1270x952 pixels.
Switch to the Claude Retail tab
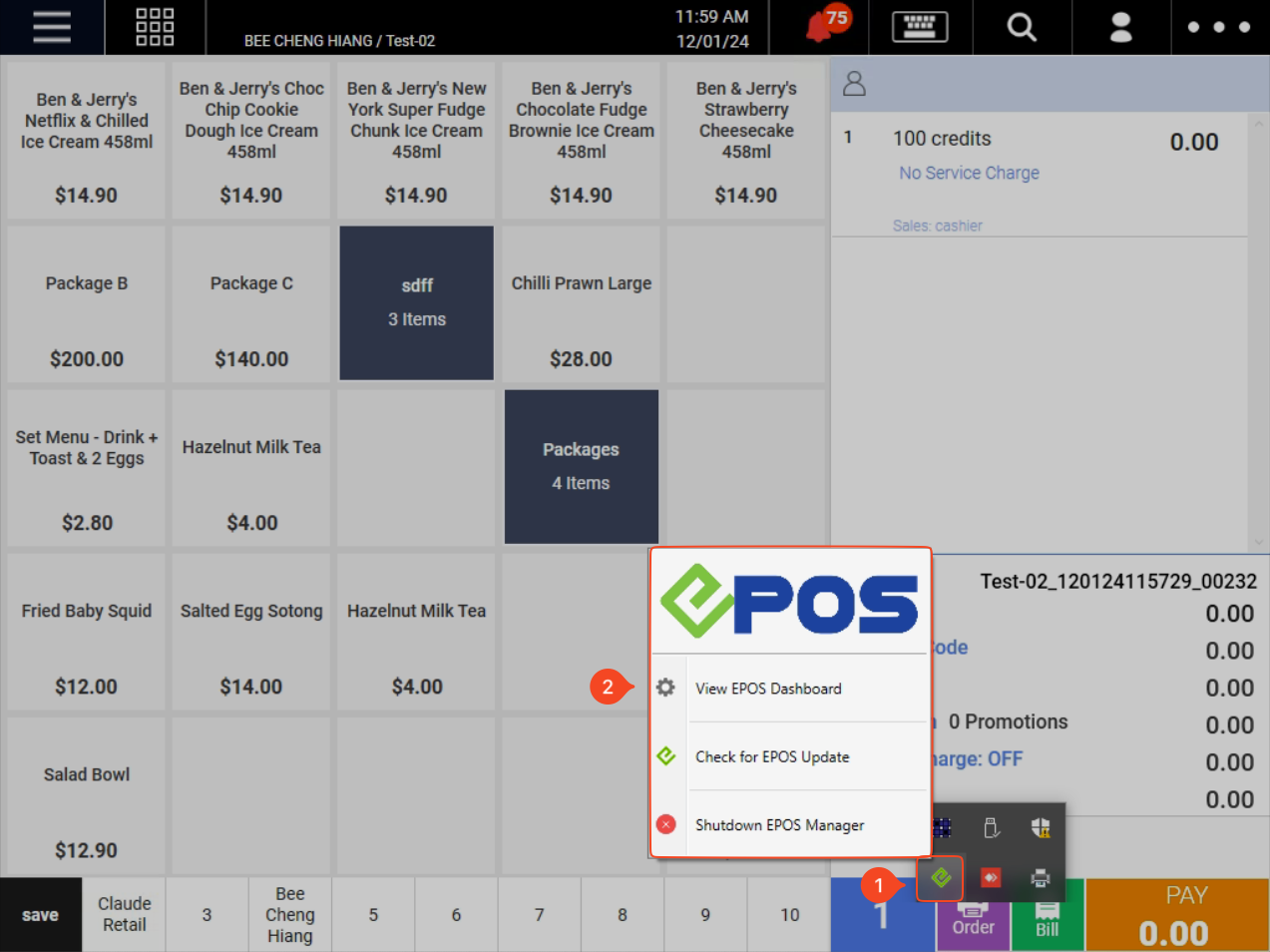click(125, 915)
